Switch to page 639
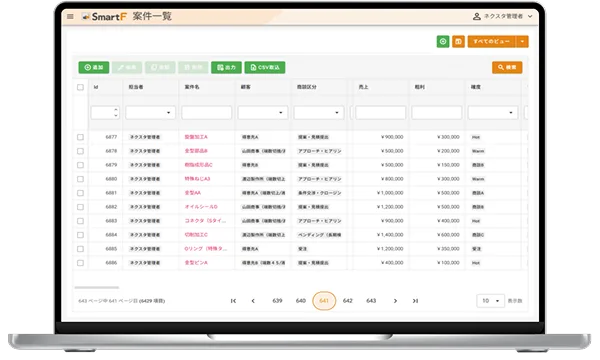600x360 pixels. tap(277, 301)
